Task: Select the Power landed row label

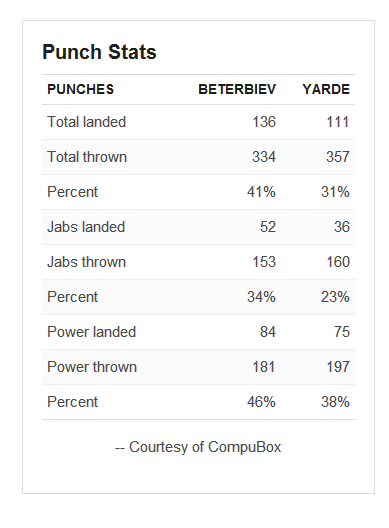Action: [92, 332]
